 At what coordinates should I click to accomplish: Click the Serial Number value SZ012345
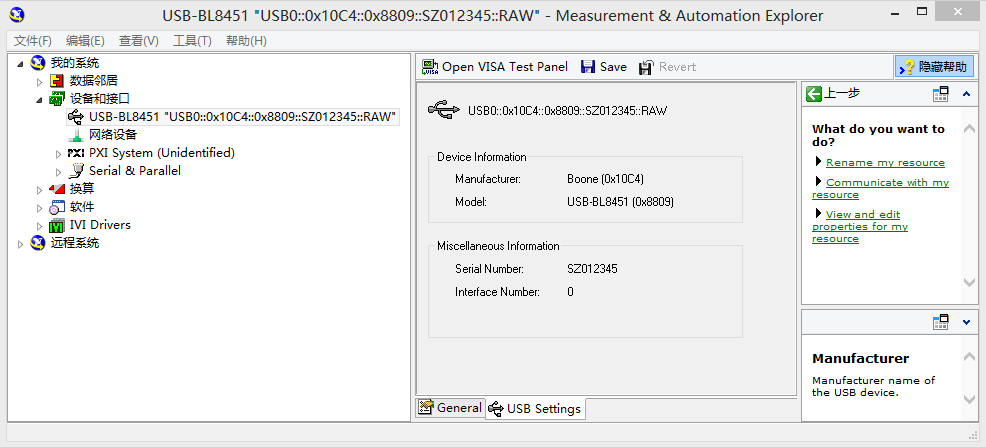coord(592,269)
